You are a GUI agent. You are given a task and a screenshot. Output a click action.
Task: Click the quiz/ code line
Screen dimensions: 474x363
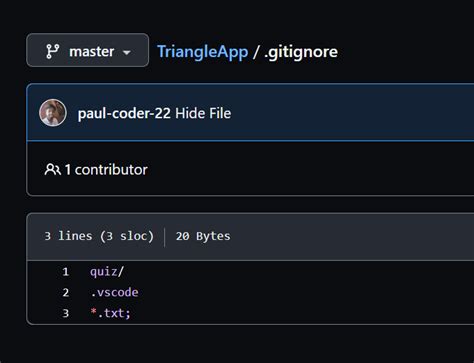pyautogui.click(x=107, y=272)
